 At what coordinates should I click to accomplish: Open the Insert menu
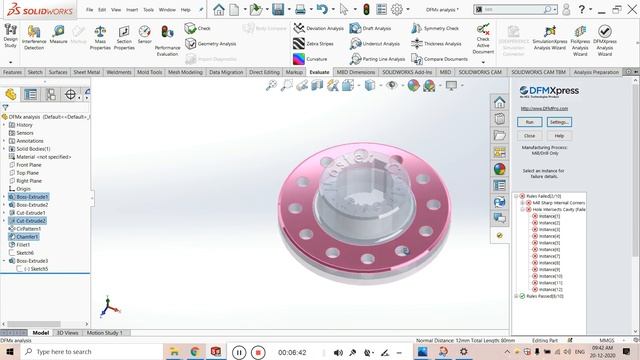(131, 9)
